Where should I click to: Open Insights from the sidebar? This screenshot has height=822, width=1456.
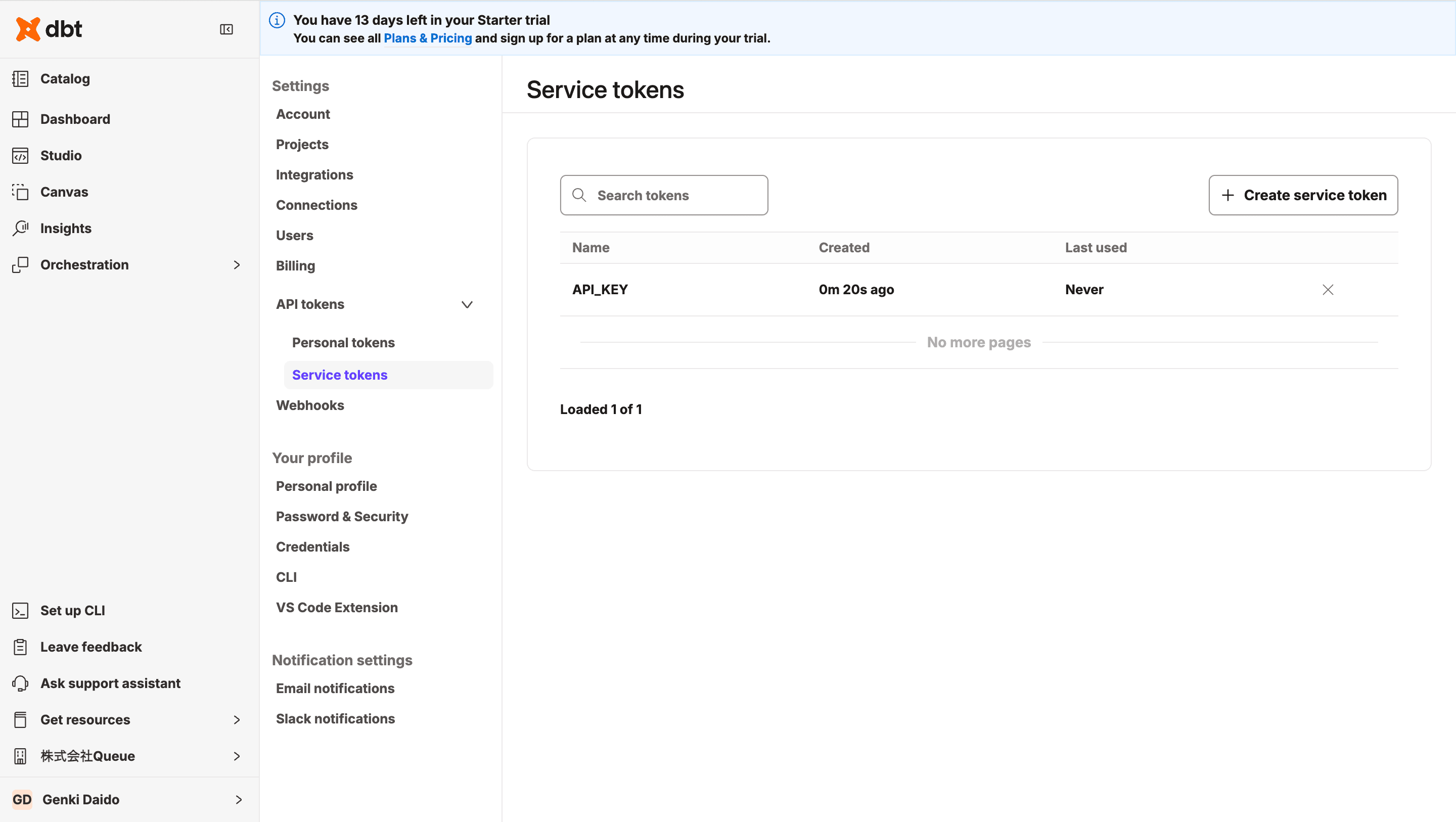[x=66, y=228]
